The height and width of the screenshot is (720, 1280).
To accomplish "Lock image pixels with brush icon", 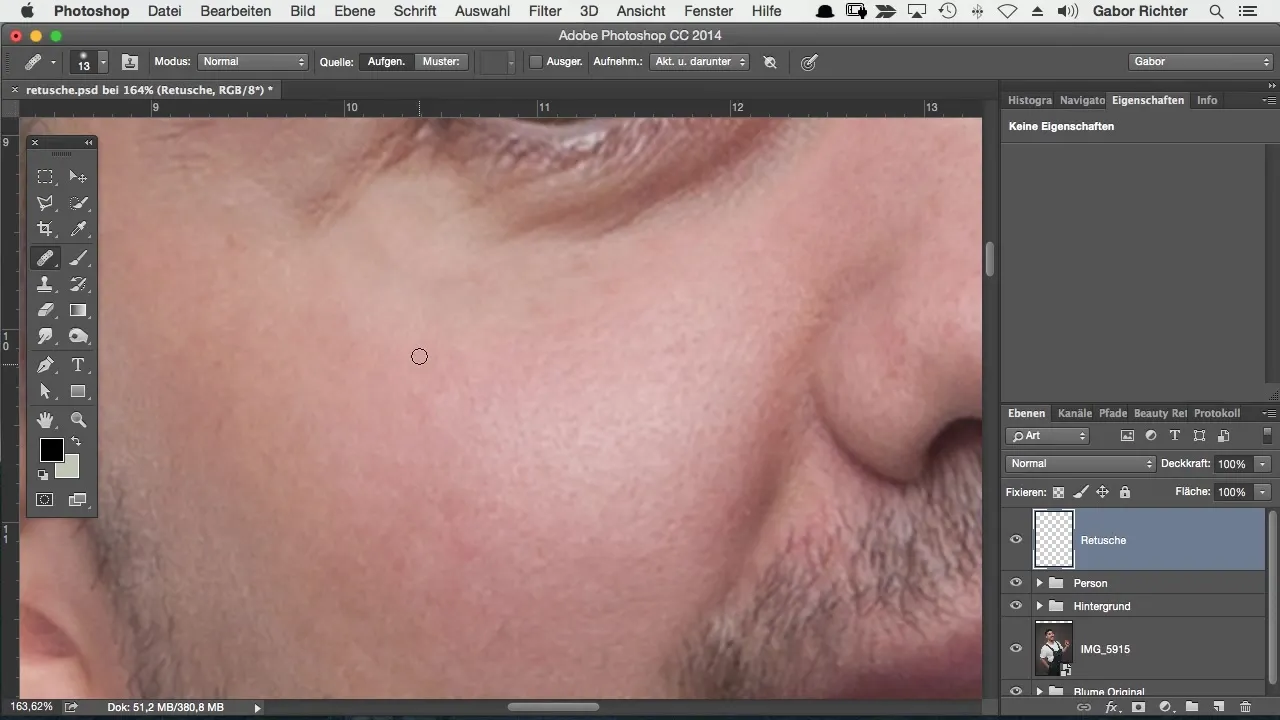I will pyautogui.click(x=1080, y=492).
